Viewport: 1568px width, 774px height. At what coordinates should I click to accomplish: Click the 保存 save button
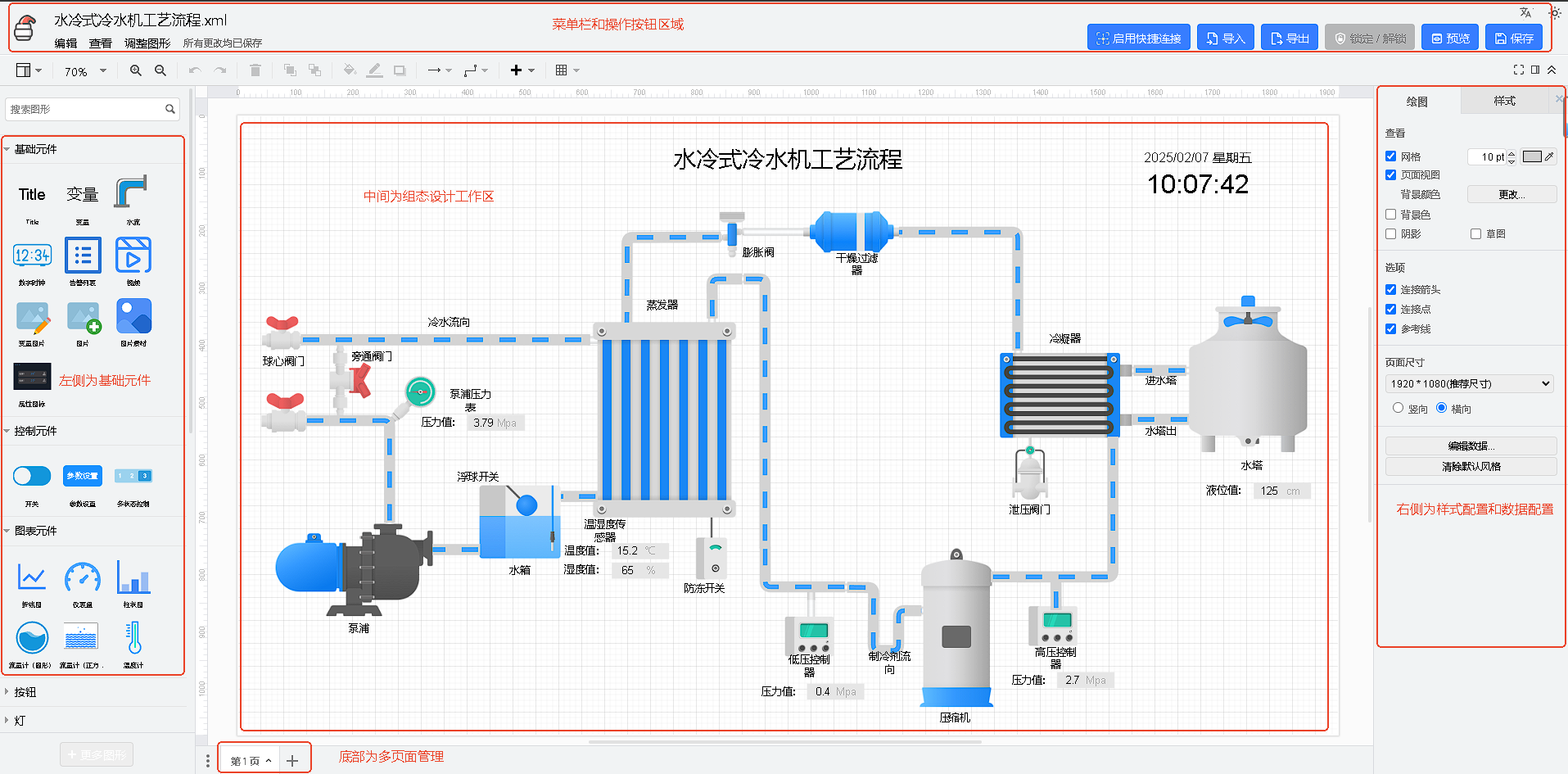coord(1513,38)
